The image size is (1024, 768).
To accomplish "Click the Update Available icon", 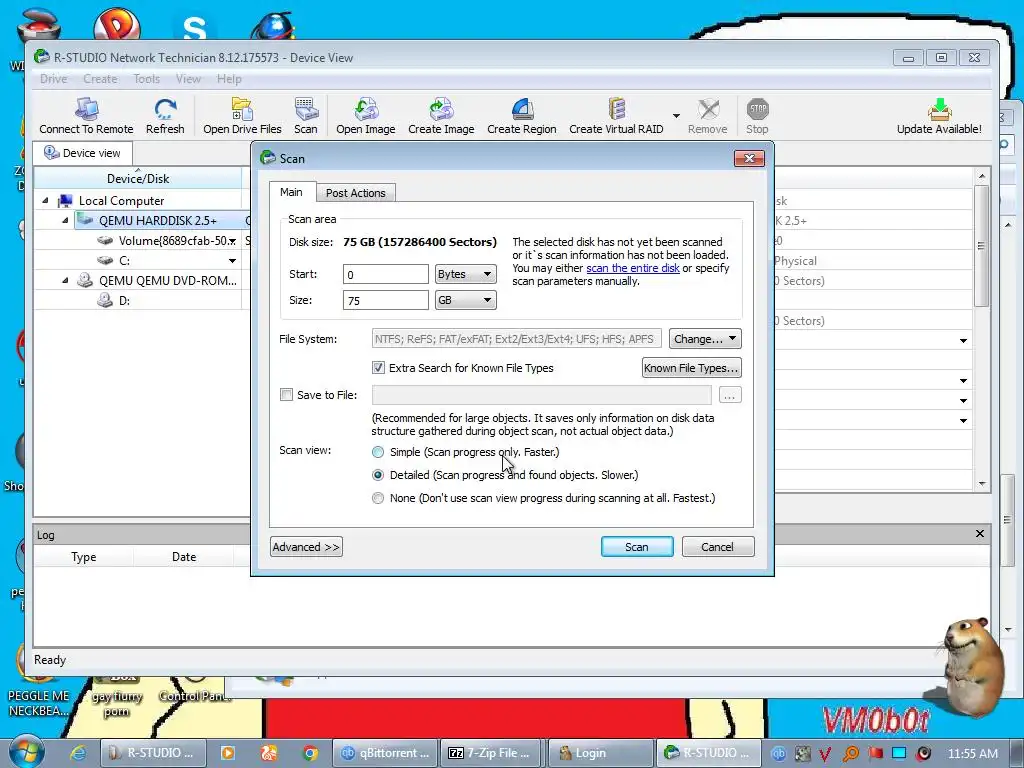I will point(939,109).
